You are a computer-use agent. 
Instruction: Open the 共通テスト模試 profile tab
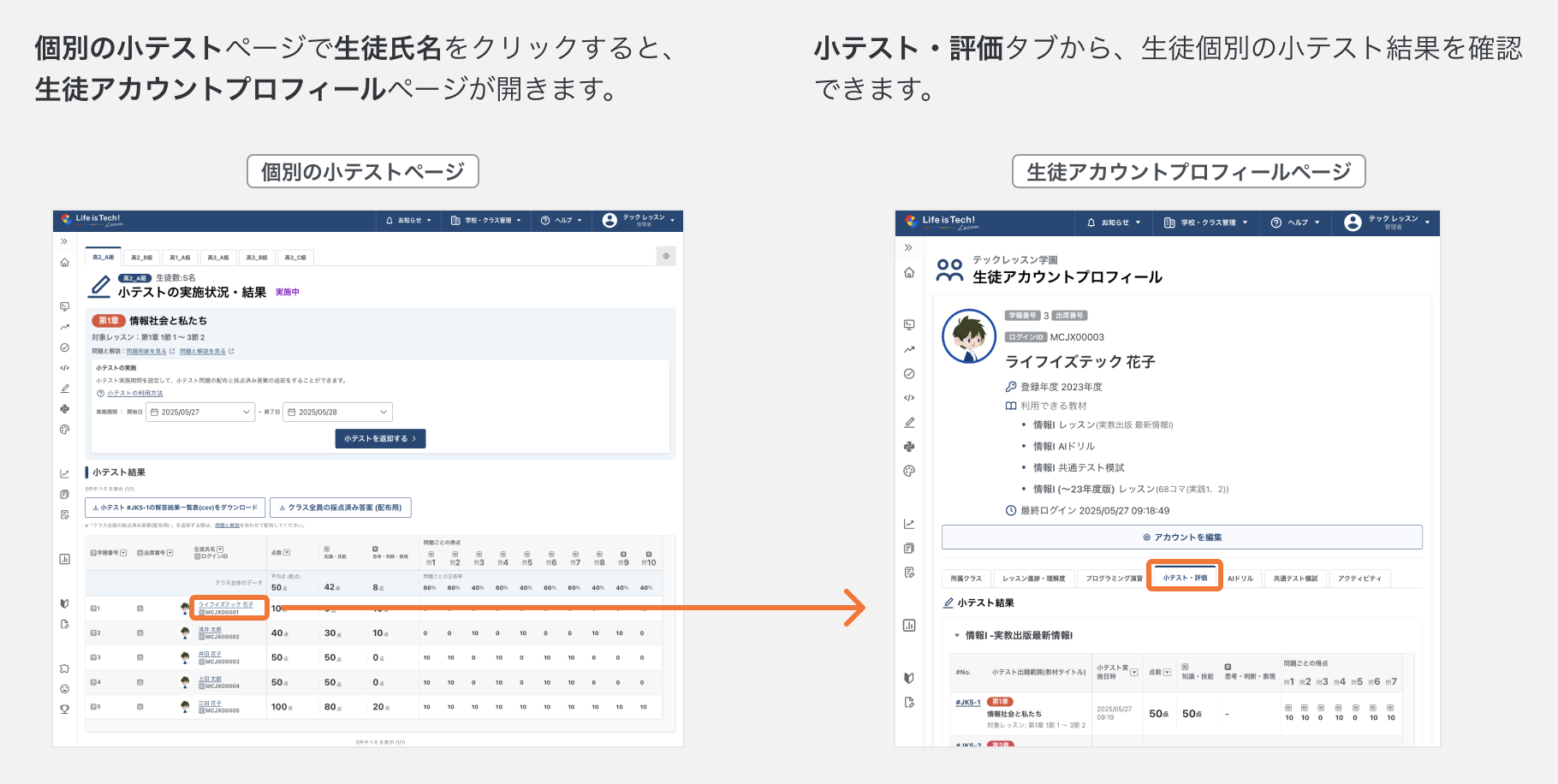[x=1295, y=579]
